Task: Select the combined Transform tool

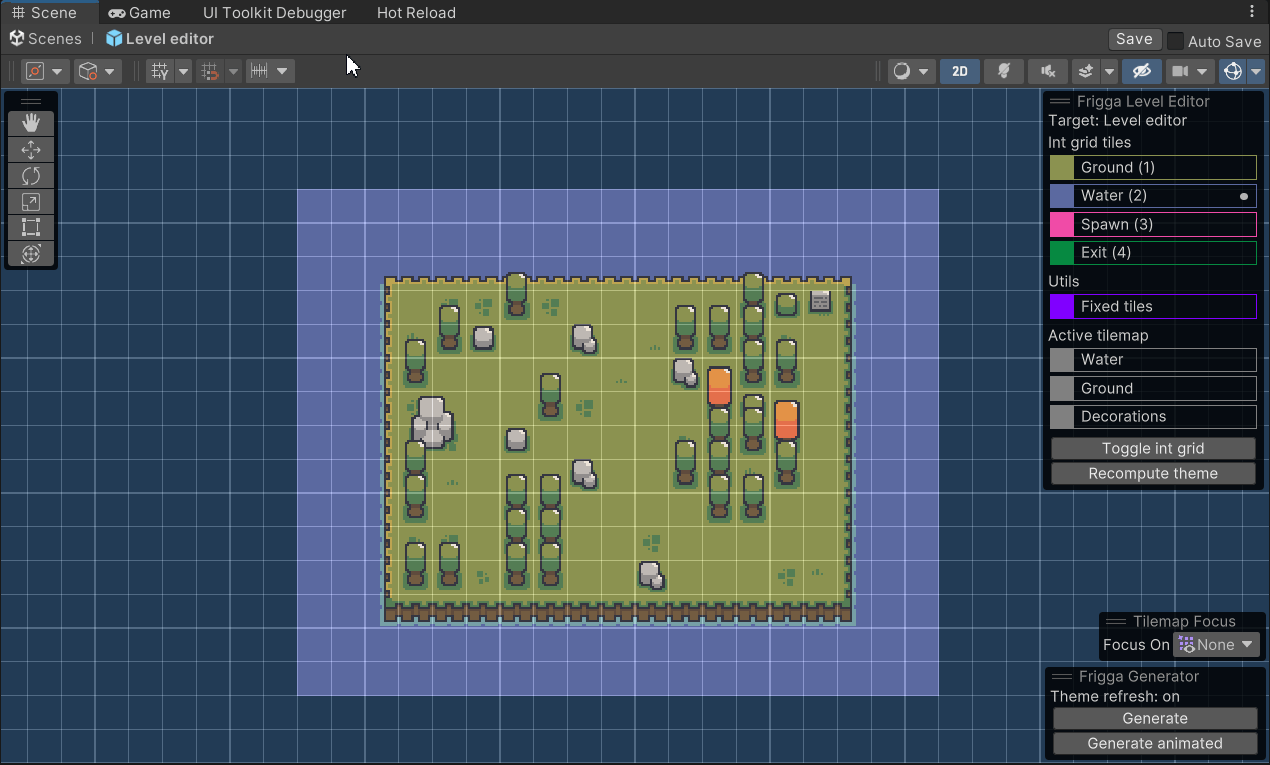Action: pyautogui.click(x=31, y=254)
